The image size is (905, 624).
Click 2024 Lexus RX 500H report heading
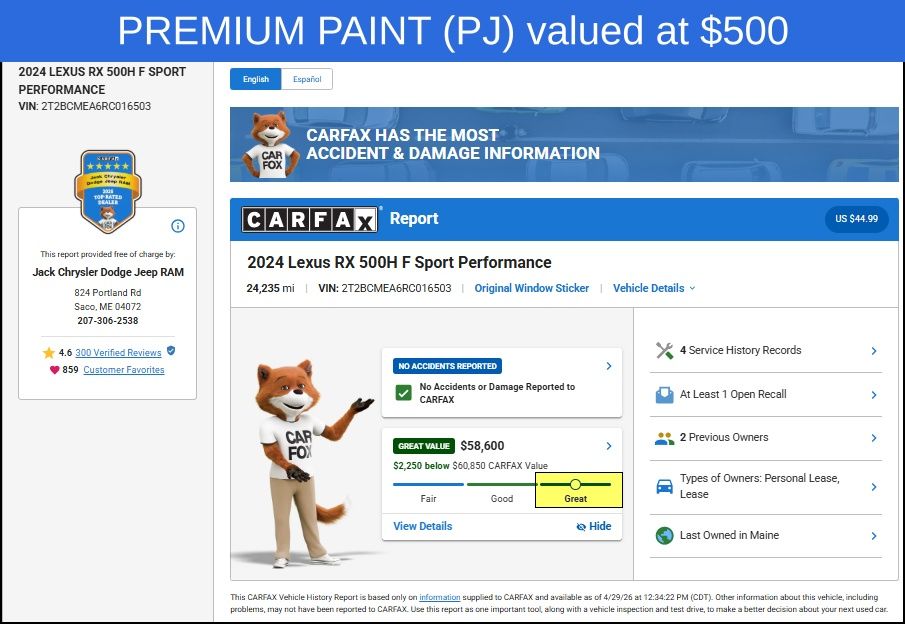point(399,263)
